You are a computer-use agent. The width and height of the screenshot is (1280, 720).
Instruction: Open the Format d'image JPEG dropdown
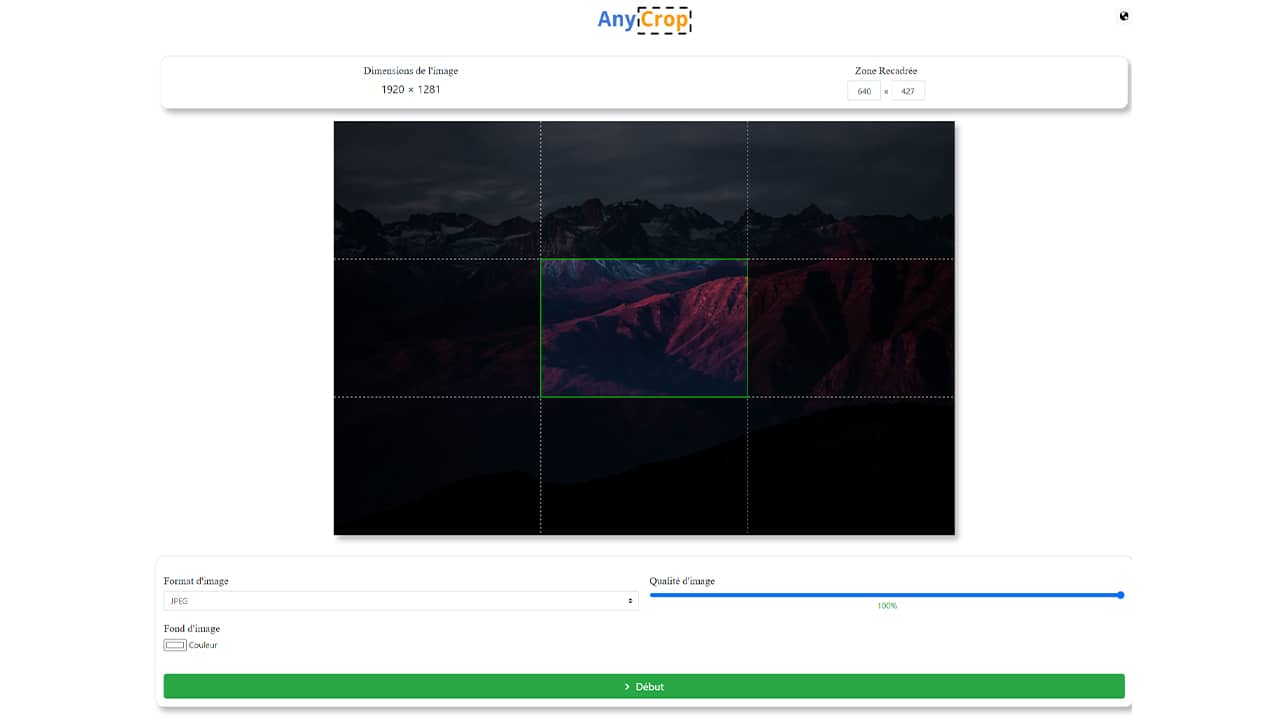coord(401,601)
